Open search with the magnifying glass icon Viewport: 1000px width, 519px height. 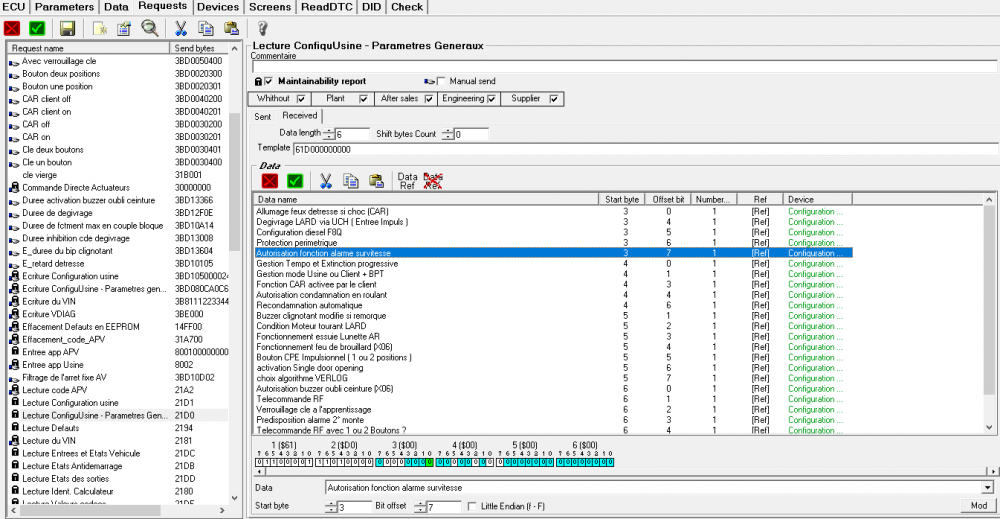(x=149, y=28)
